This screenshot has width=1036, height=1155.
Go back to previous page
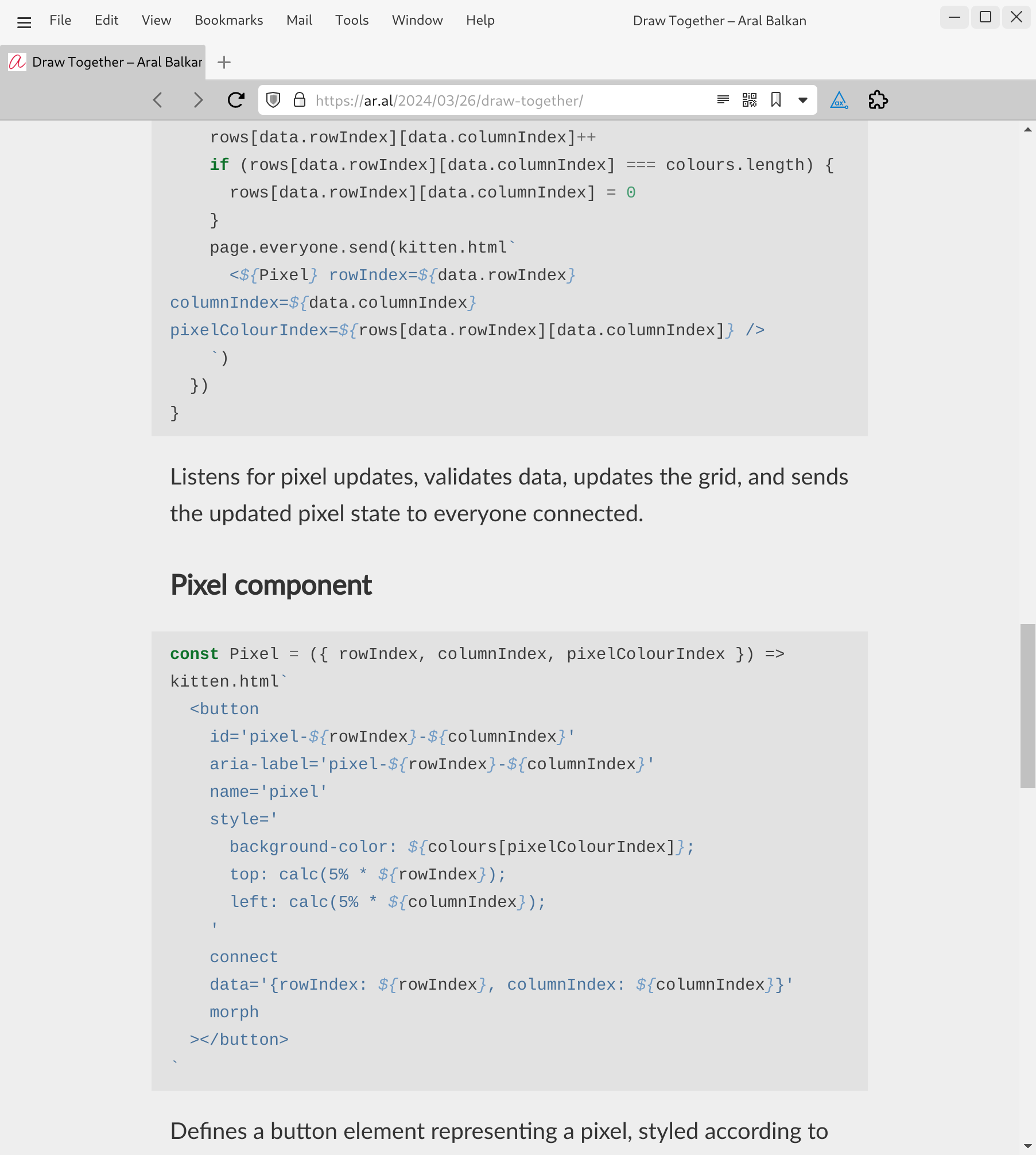point(158,100)
